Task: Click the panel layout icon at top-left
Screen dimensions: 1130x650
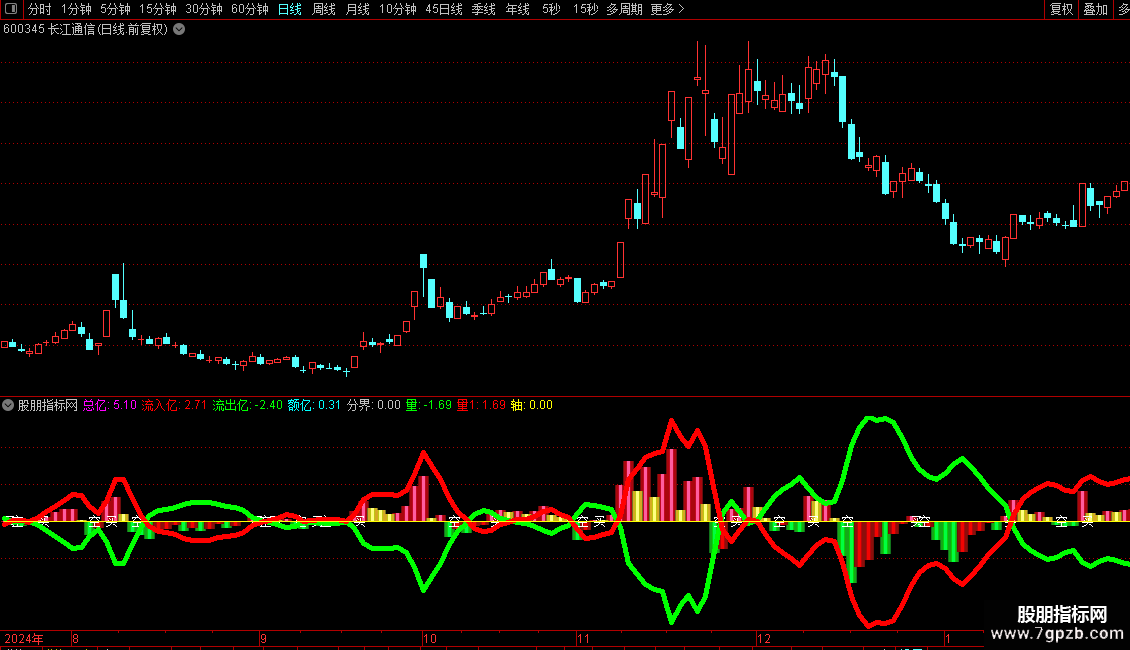Action: click(x=11, y=9)
